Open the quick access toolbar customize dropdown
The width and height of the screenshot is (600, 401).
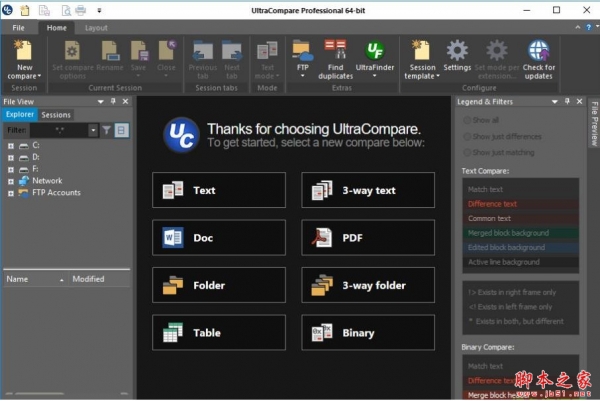click(99, 11)
